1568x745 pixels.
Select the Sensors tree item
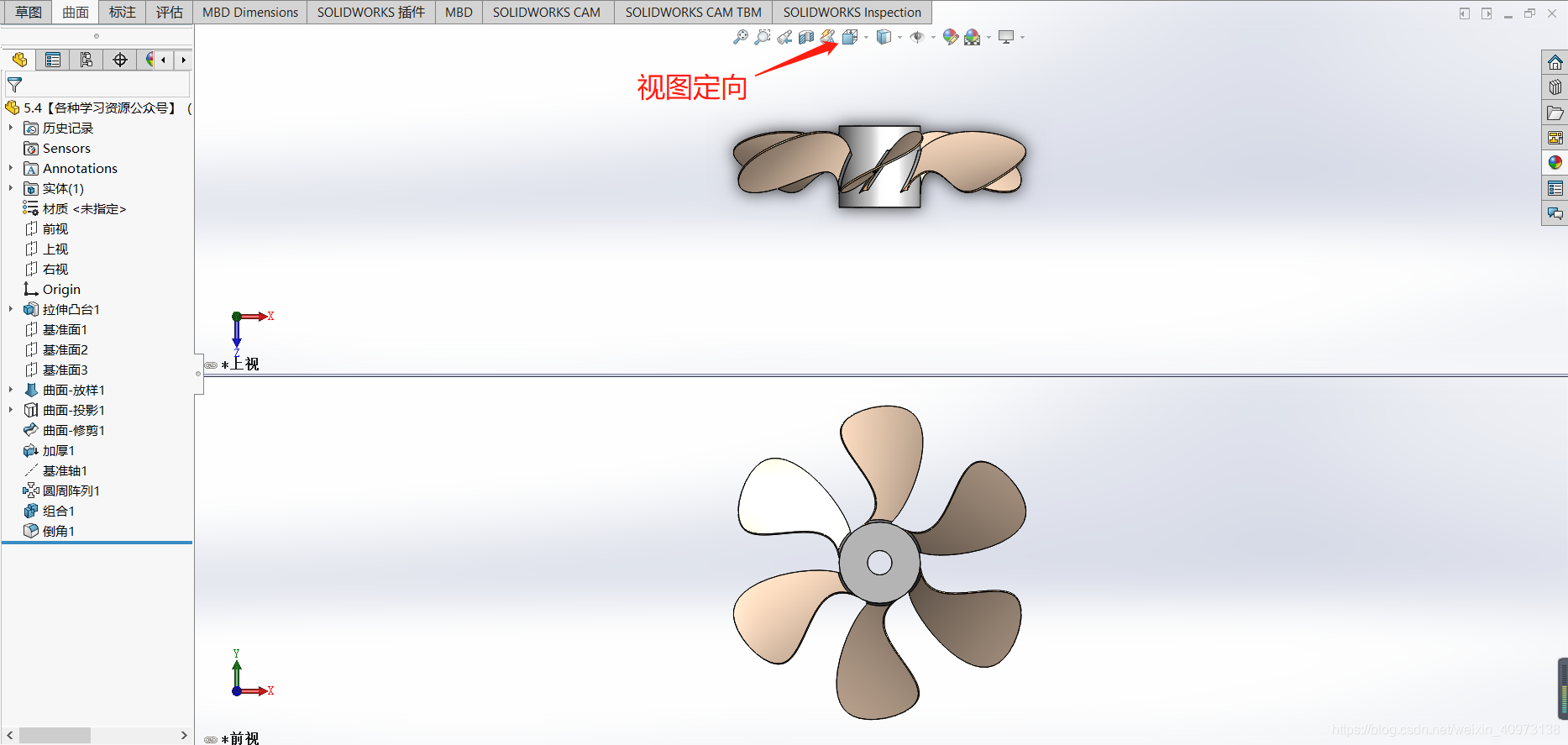click(57, 148)
